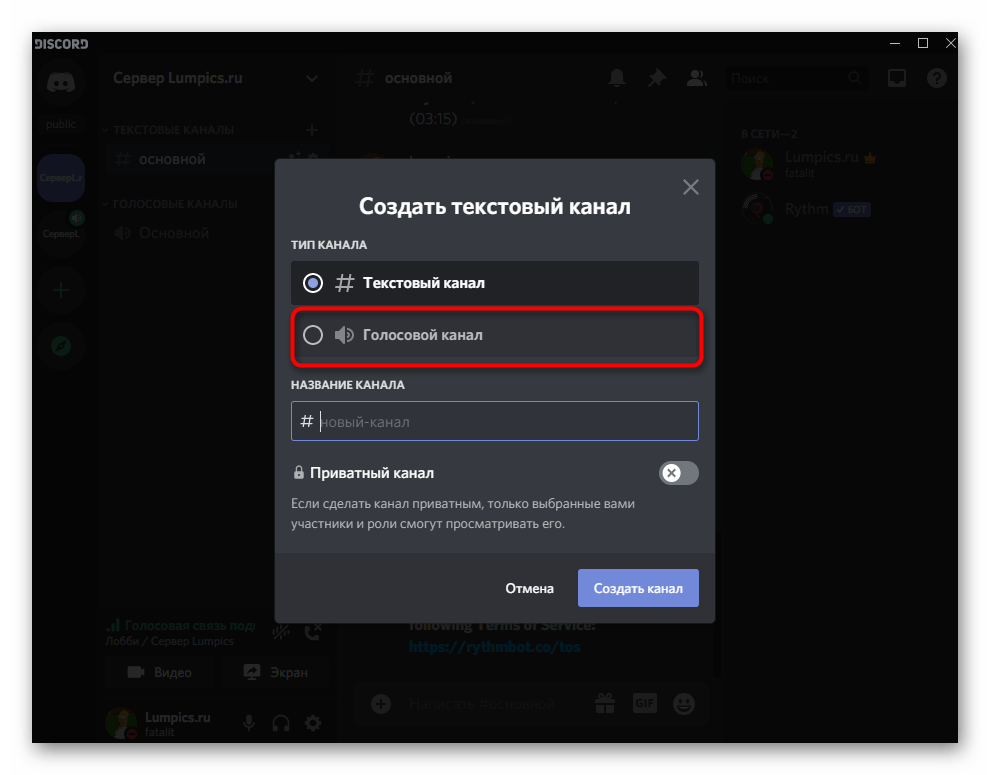Click the Cancel button in dialog
This screenshot has height=775, width=990.
(529, 588)
